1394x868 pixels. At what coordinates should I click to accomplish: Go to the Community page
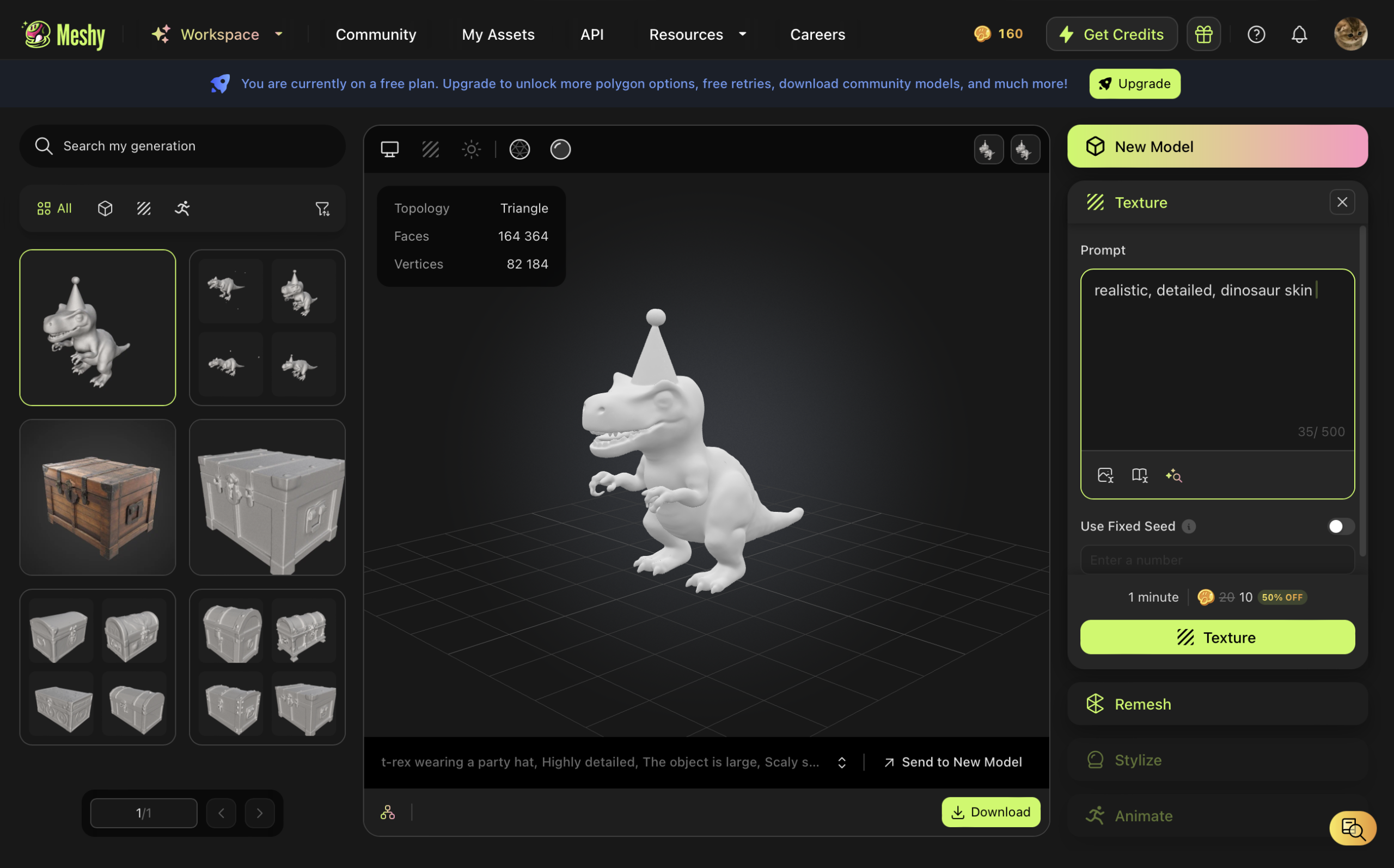point(376,34)
